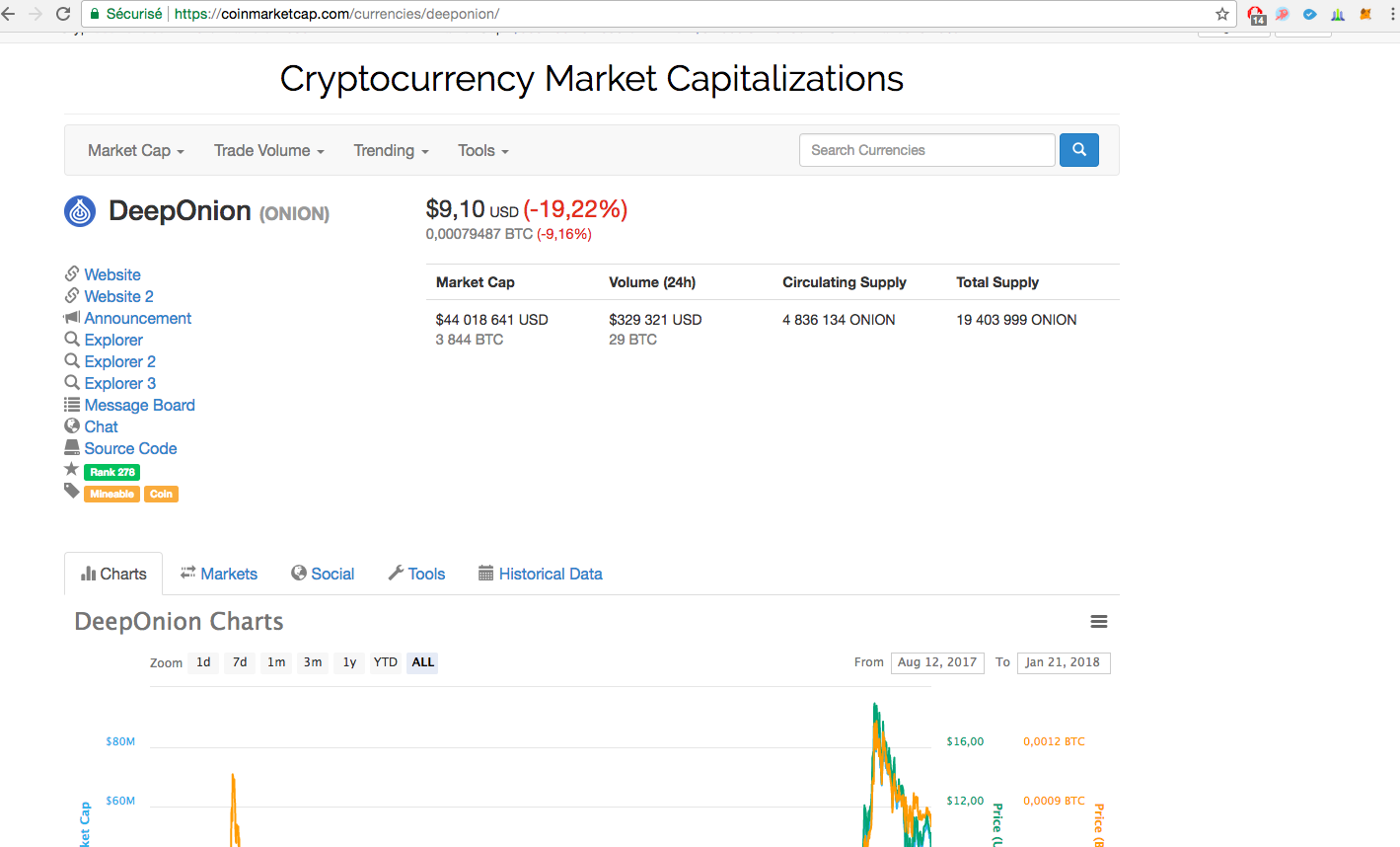This screenshot has width=1400, height=847.
Task: Click the list icon beside Message Board
Action: point(72,405)
